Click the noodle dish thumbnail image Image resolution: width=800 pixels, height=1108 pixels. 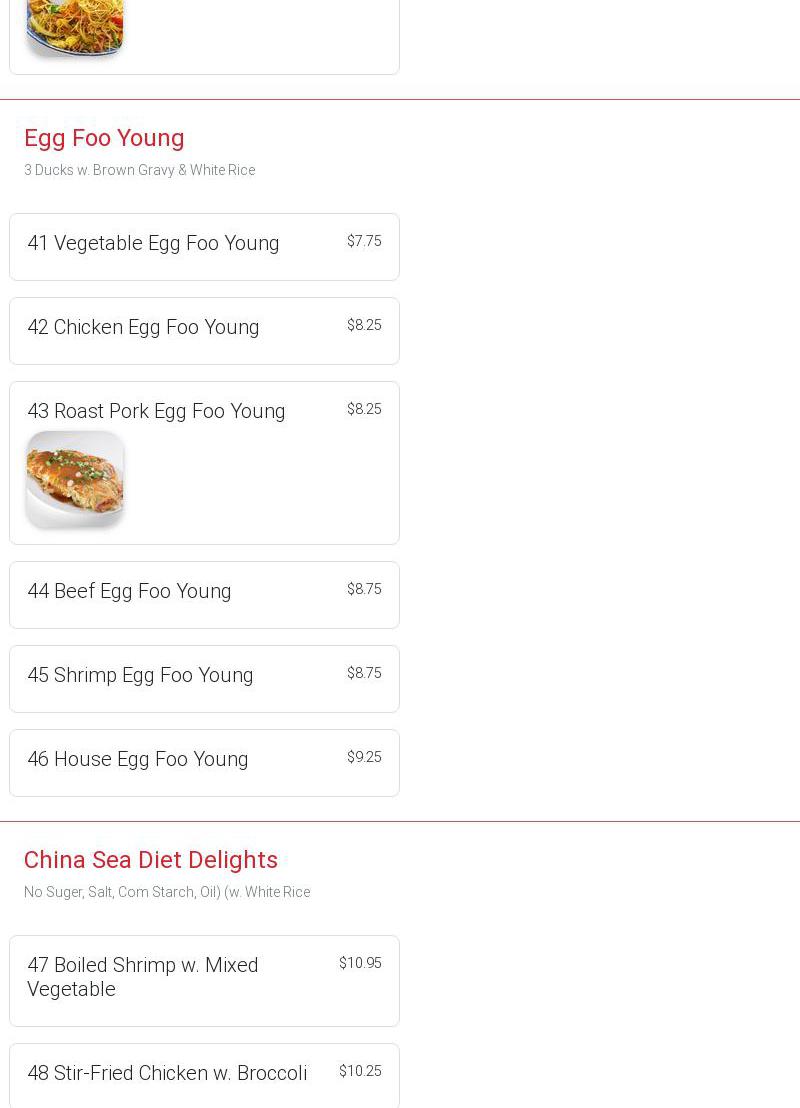point(75,25)
